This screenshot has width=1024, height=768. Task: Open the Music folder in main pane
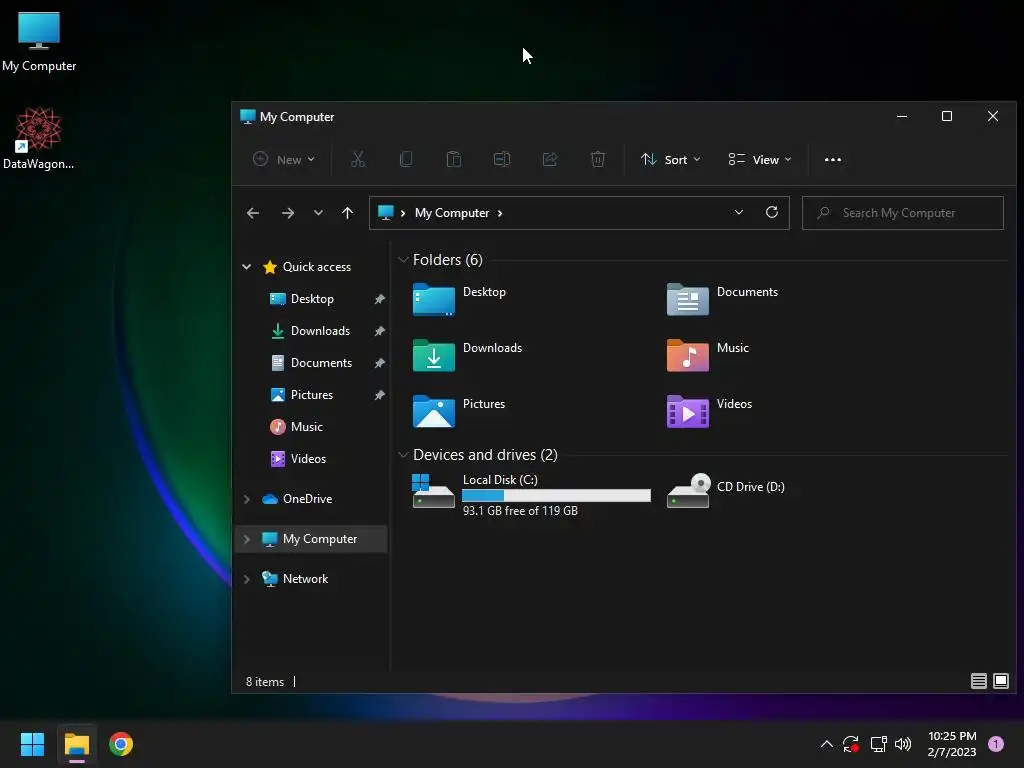pyautogui.click(x=708, y=355)
